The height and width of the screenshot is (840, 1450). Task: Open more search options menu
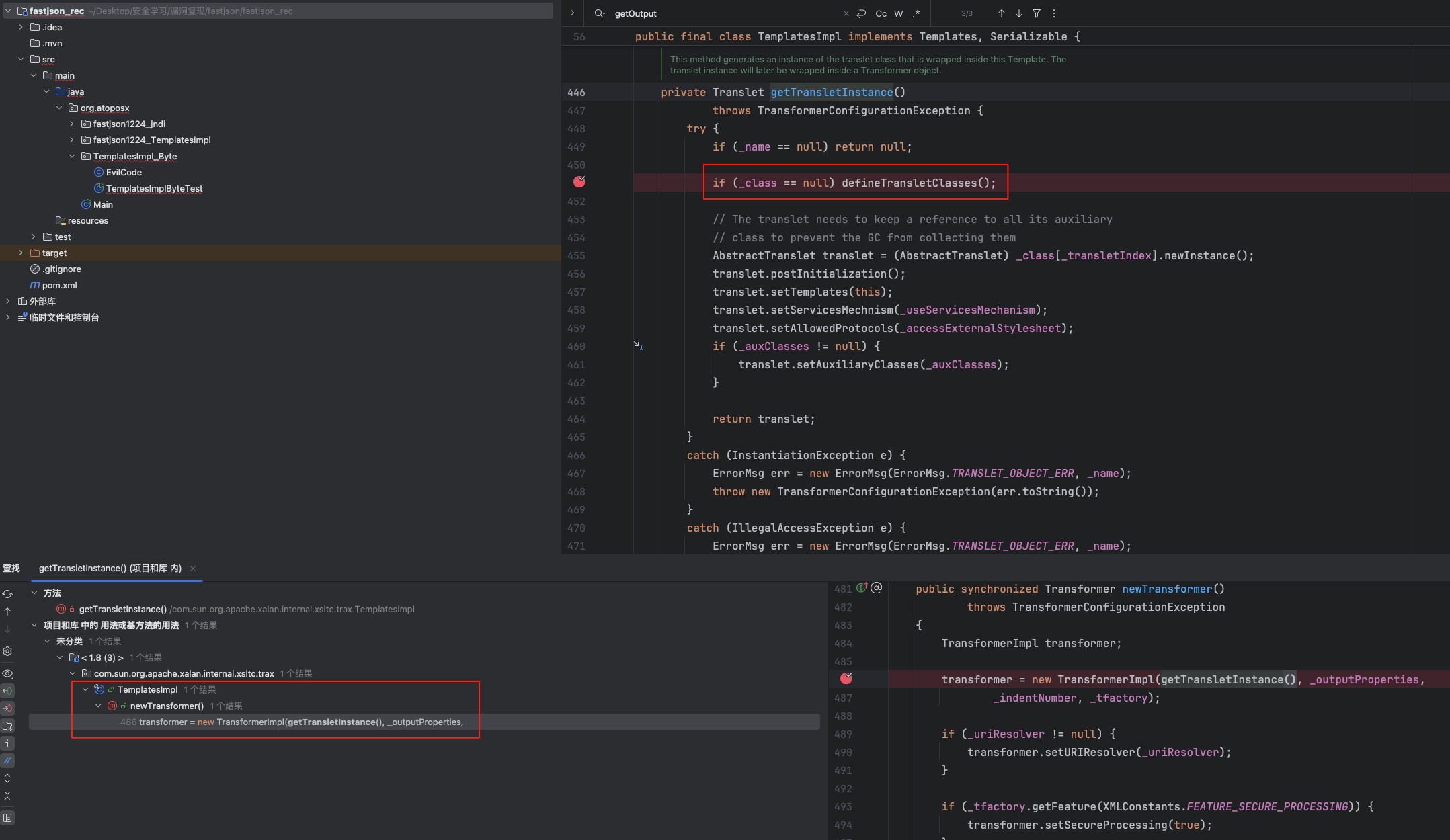[1054, 13]
